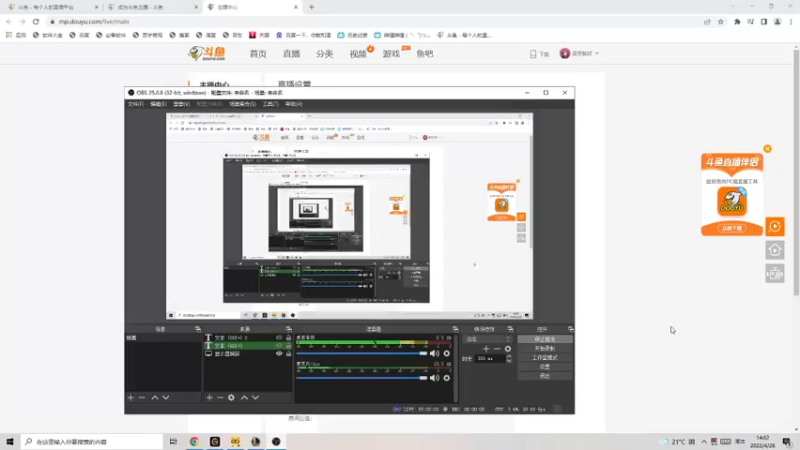Click the 工作室模式 button in OBS controls

[544, 358]
